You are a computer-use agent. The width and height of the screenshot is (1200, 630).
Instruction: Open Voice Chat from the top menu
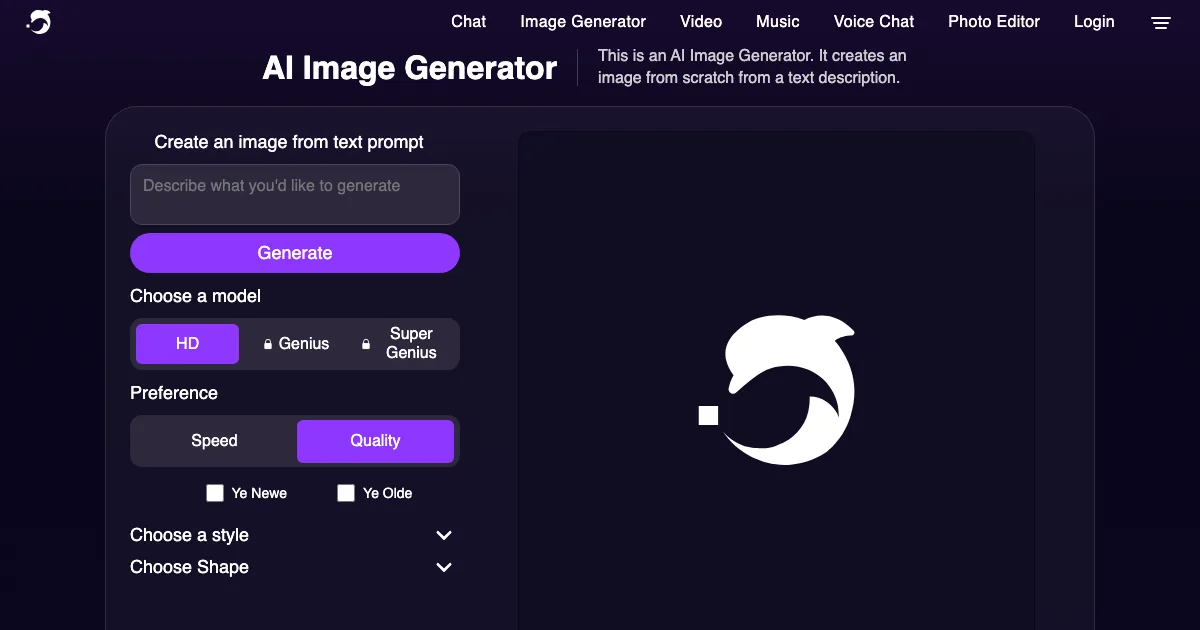click(873, 22)
